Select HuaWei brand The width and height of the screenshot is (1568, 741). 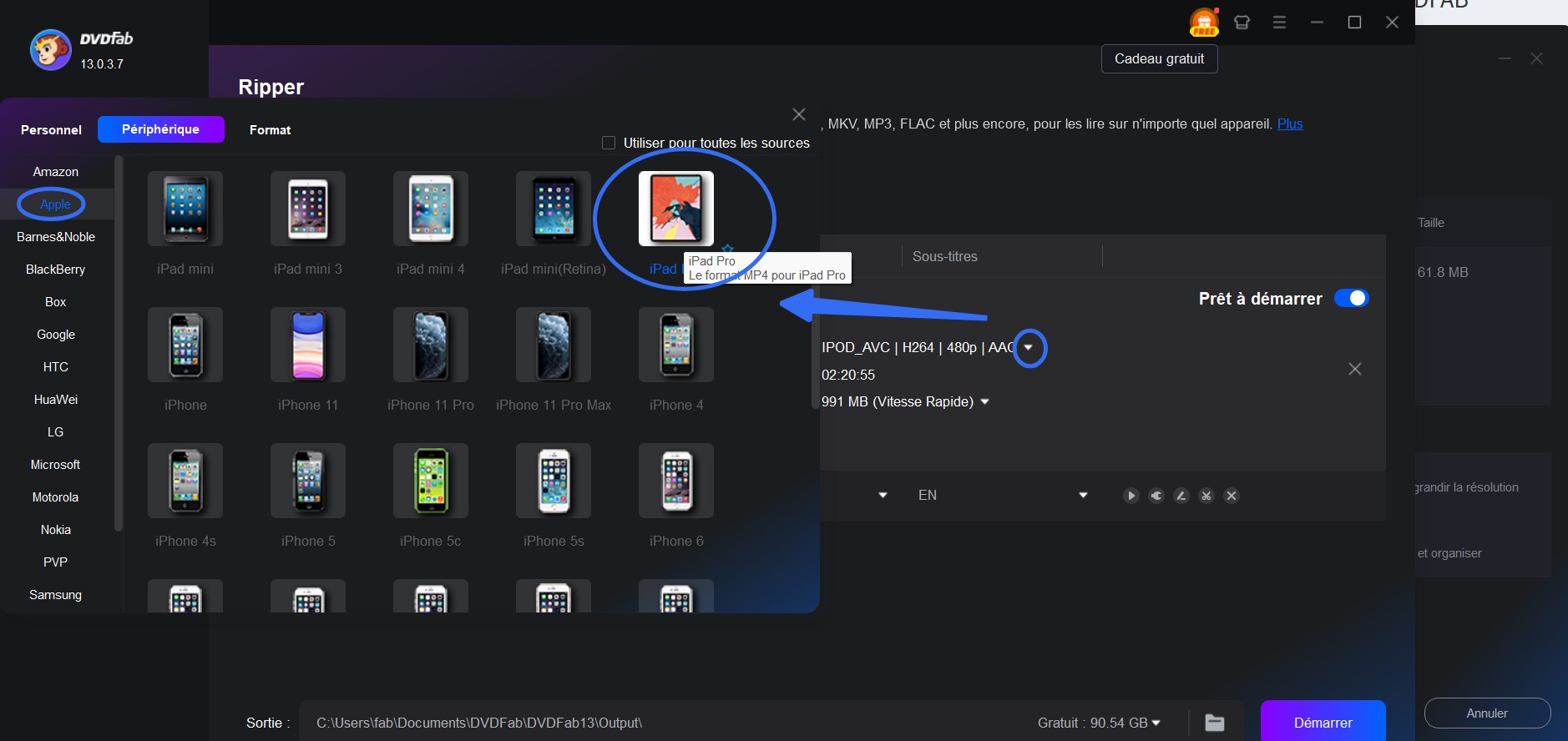pos(56,400)
